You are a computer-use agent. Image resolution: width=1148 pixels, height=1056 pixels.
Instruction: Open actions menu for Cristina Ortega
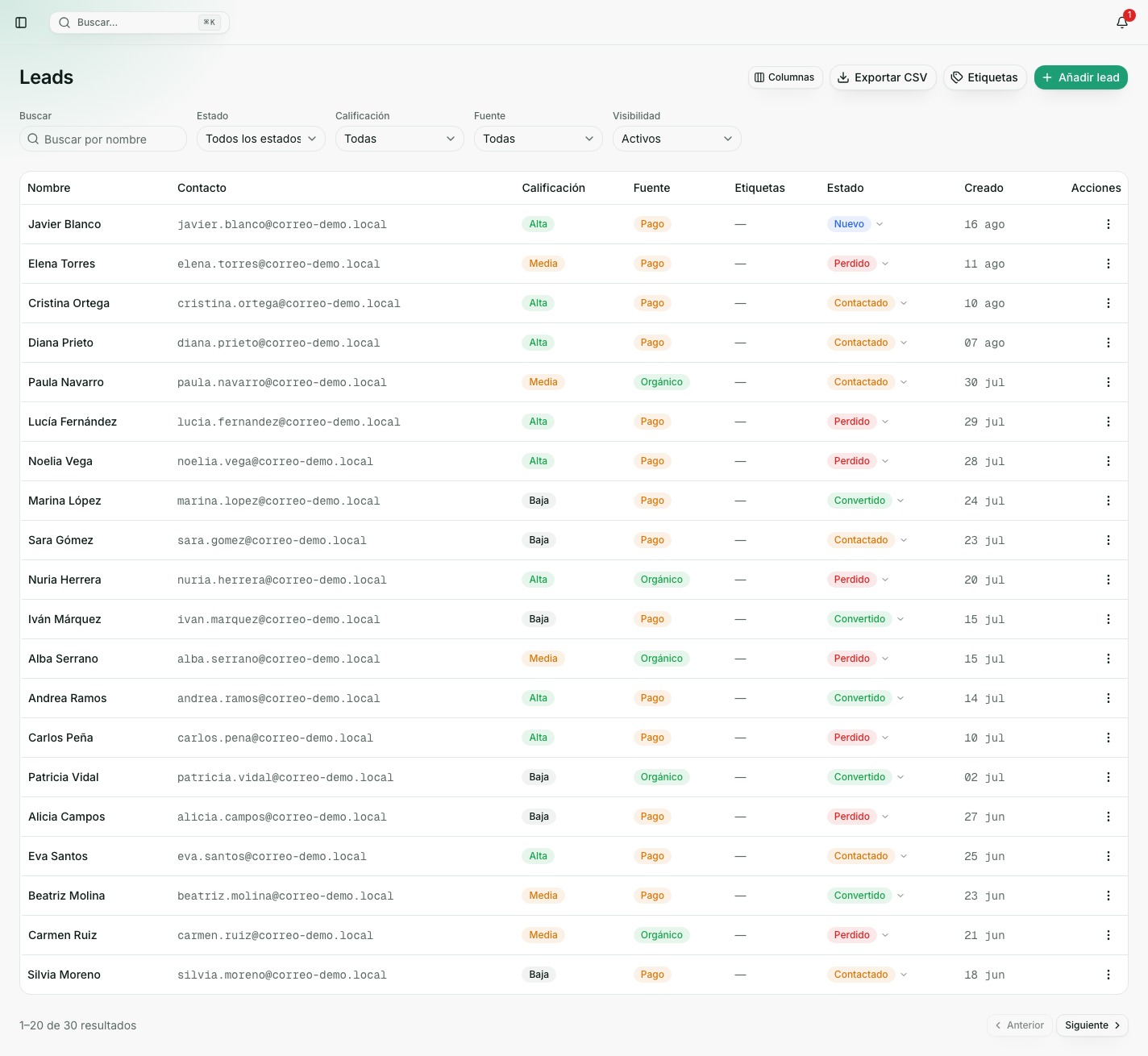click(1108, 303)
